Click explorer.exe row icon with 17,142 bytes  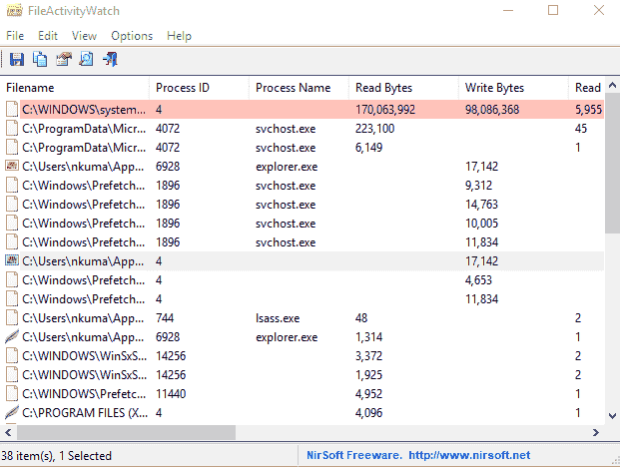pyautogui.click(x=12, y=166)
